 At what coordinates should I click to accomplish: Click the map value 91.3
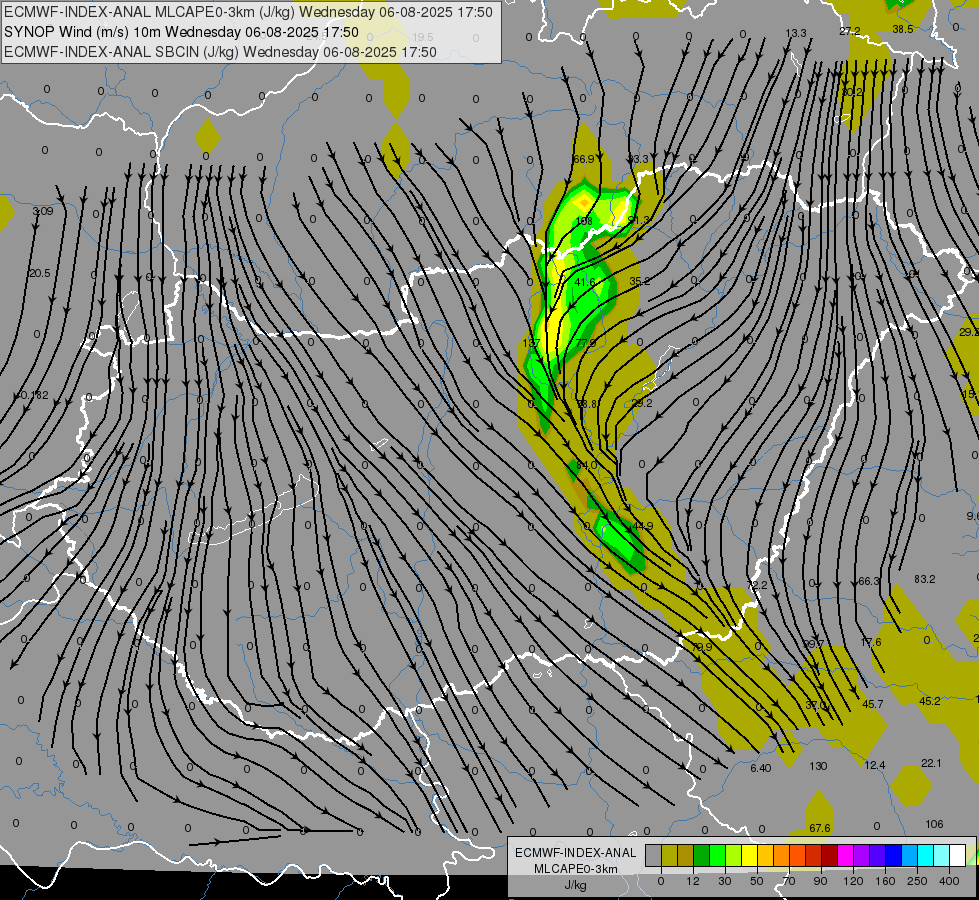(x=639, y=220)
